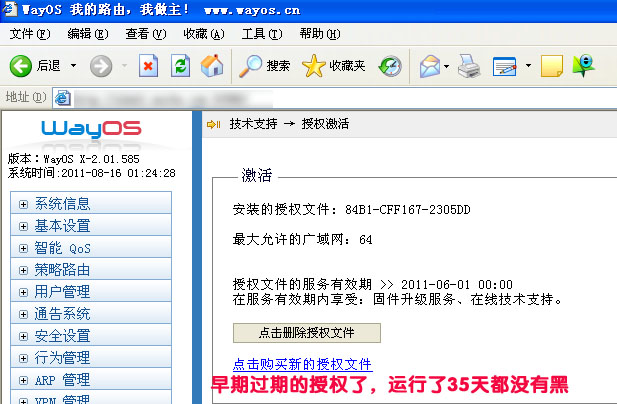Select 系统信息 sidebar item label

[63, 204]
